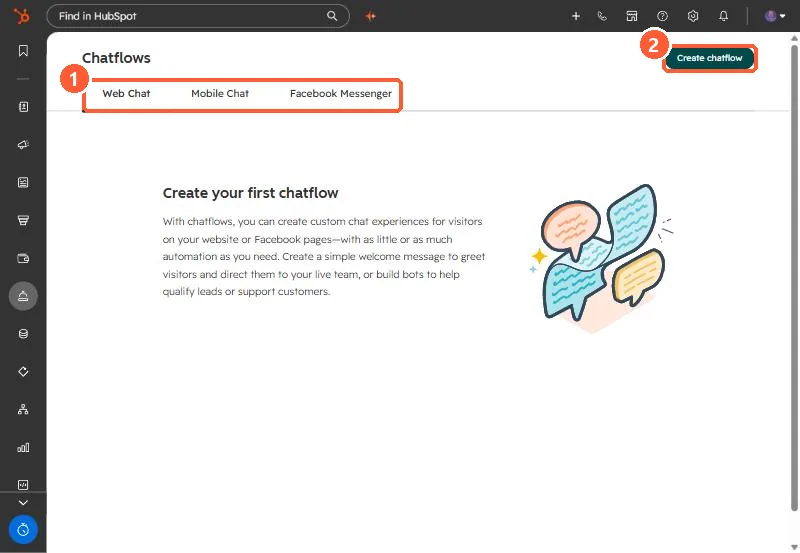The height and width of the screenshot is (553, 800).
Task: Switch to the Mobile Chat tab
Action: point(220,94)
